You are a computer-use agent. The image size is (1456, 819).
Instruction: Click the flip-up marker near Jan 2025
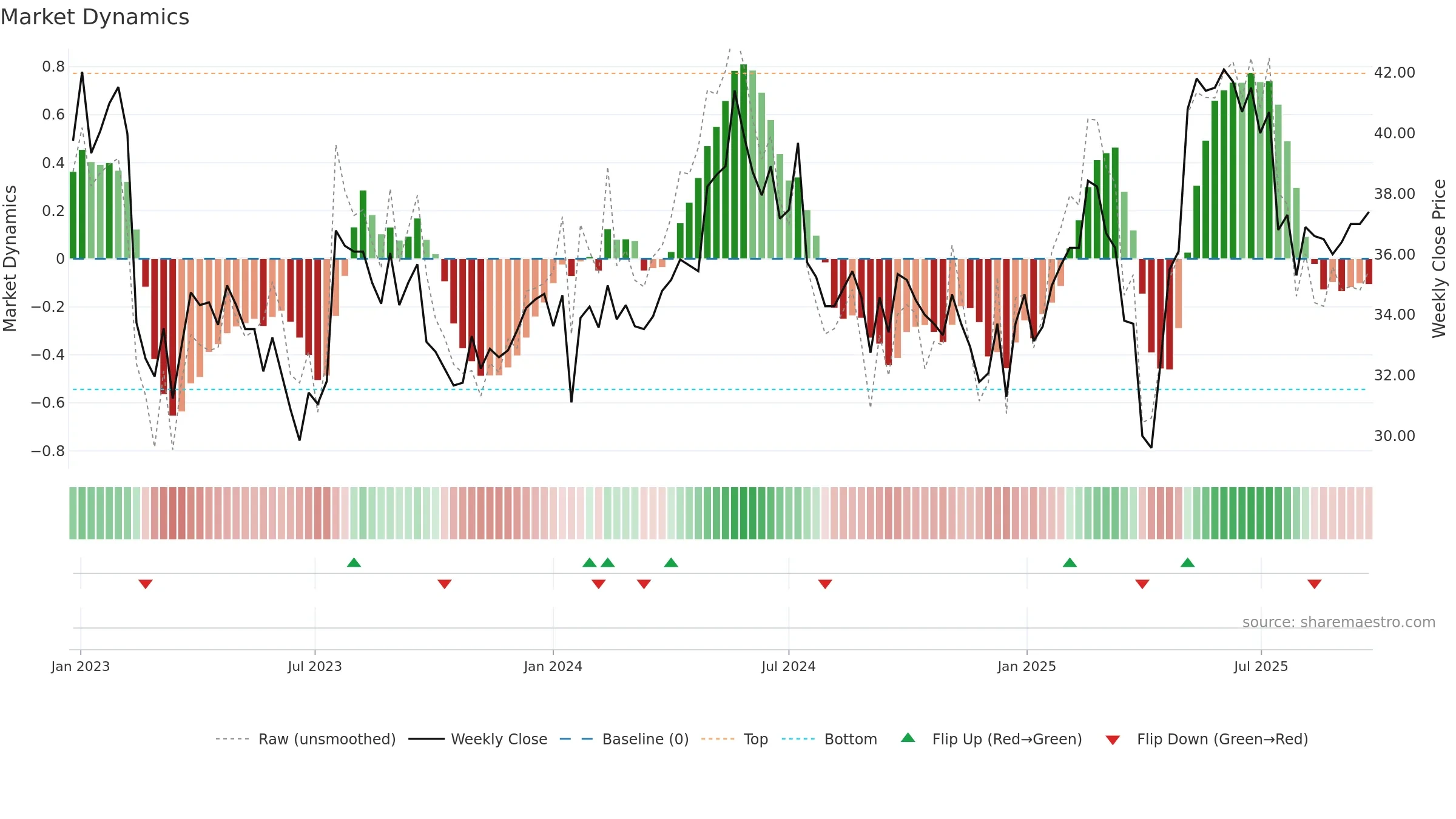[x=1070, y=562]
